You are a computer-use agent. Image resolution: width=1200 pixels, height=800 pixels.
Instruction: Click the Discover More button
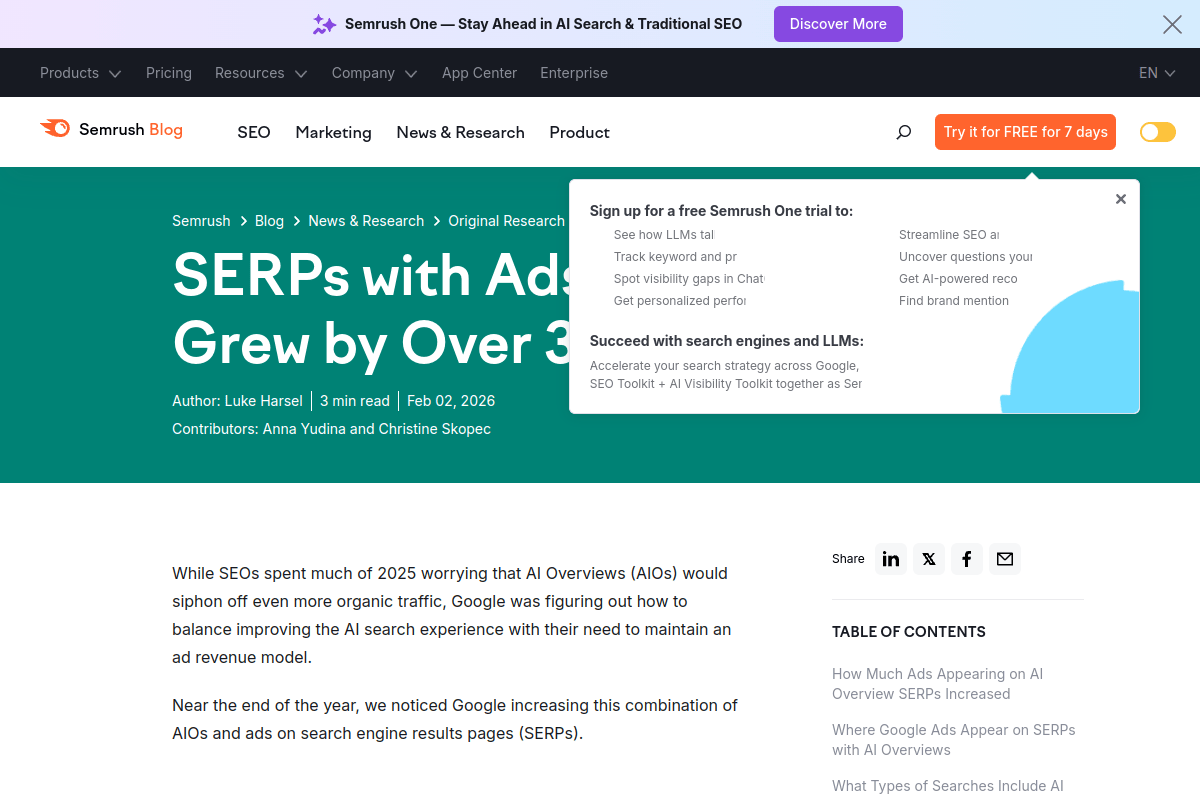click(x=838, y=23)
